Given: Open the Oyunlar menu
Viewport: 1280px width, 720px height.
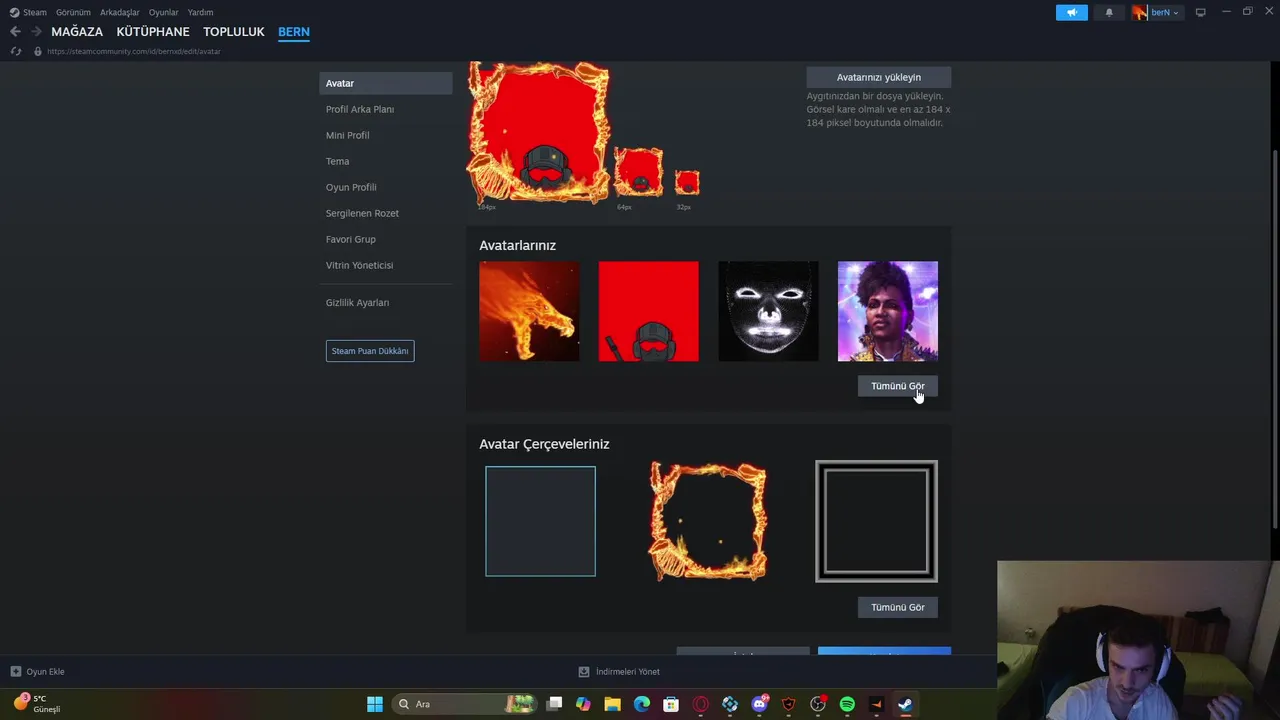Looking at the screenshot, I should point(164,12).
